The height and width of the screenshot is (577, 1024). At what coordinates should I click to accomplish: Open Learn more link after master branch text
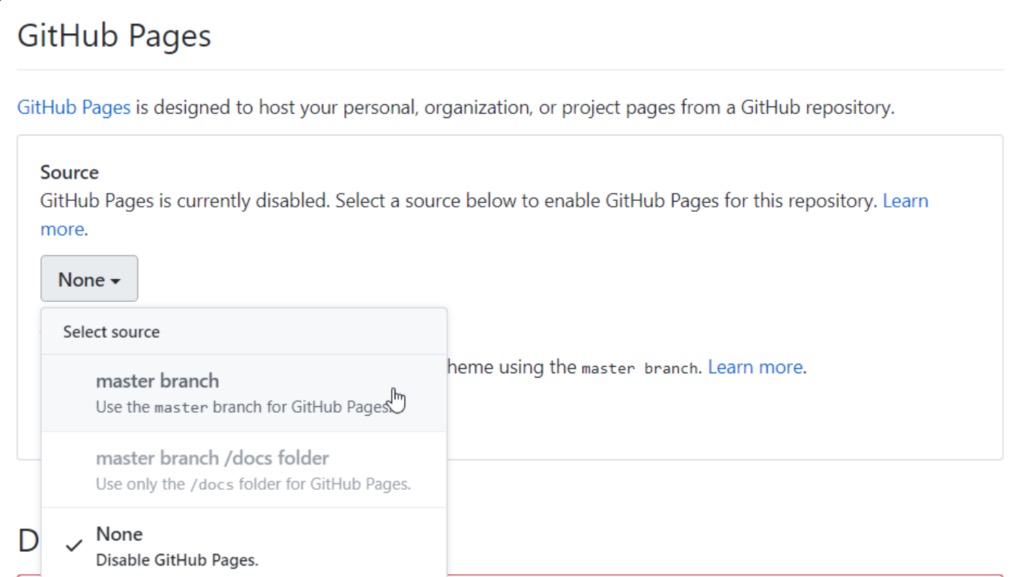(x=756, y=367)
